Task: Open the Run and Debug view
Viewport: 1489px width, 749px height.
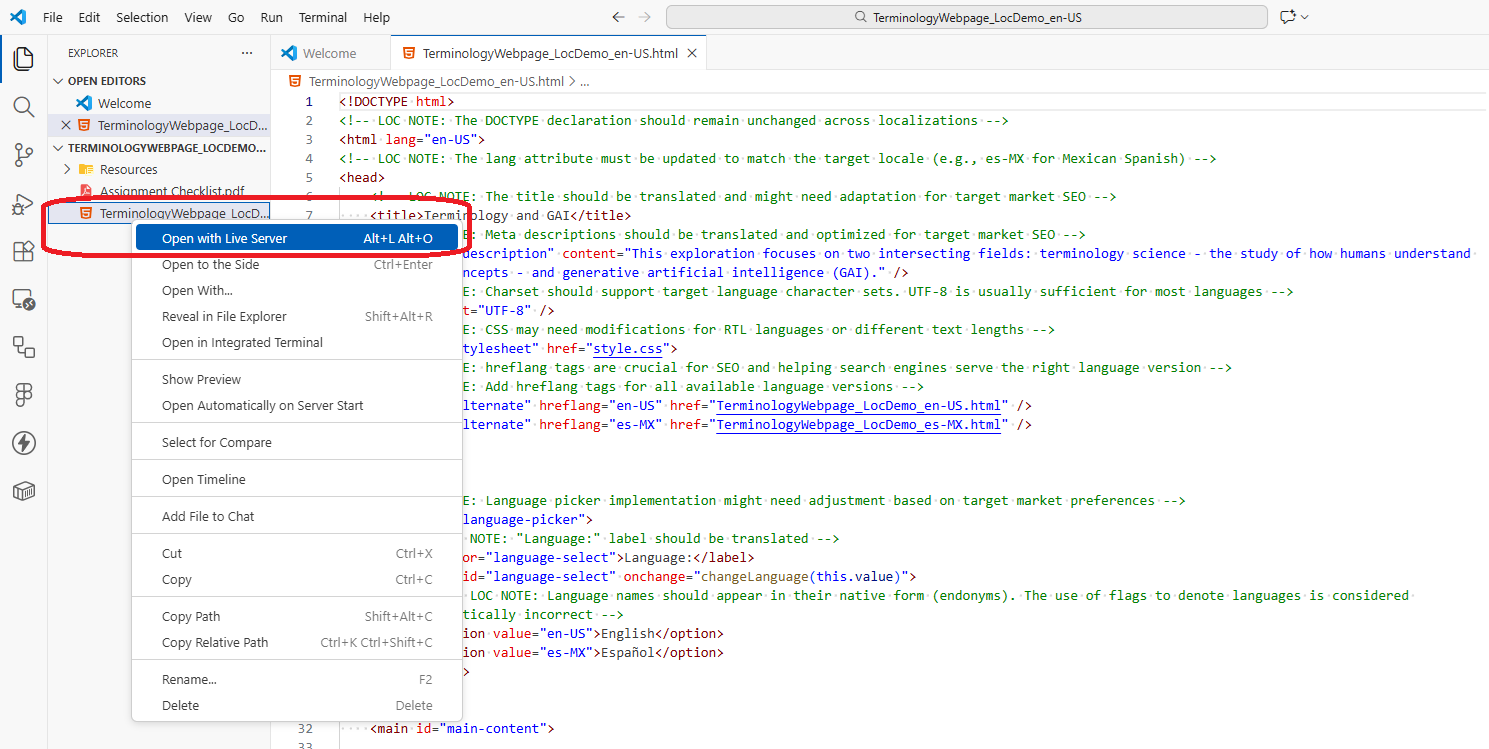Action: pos(23,203)
